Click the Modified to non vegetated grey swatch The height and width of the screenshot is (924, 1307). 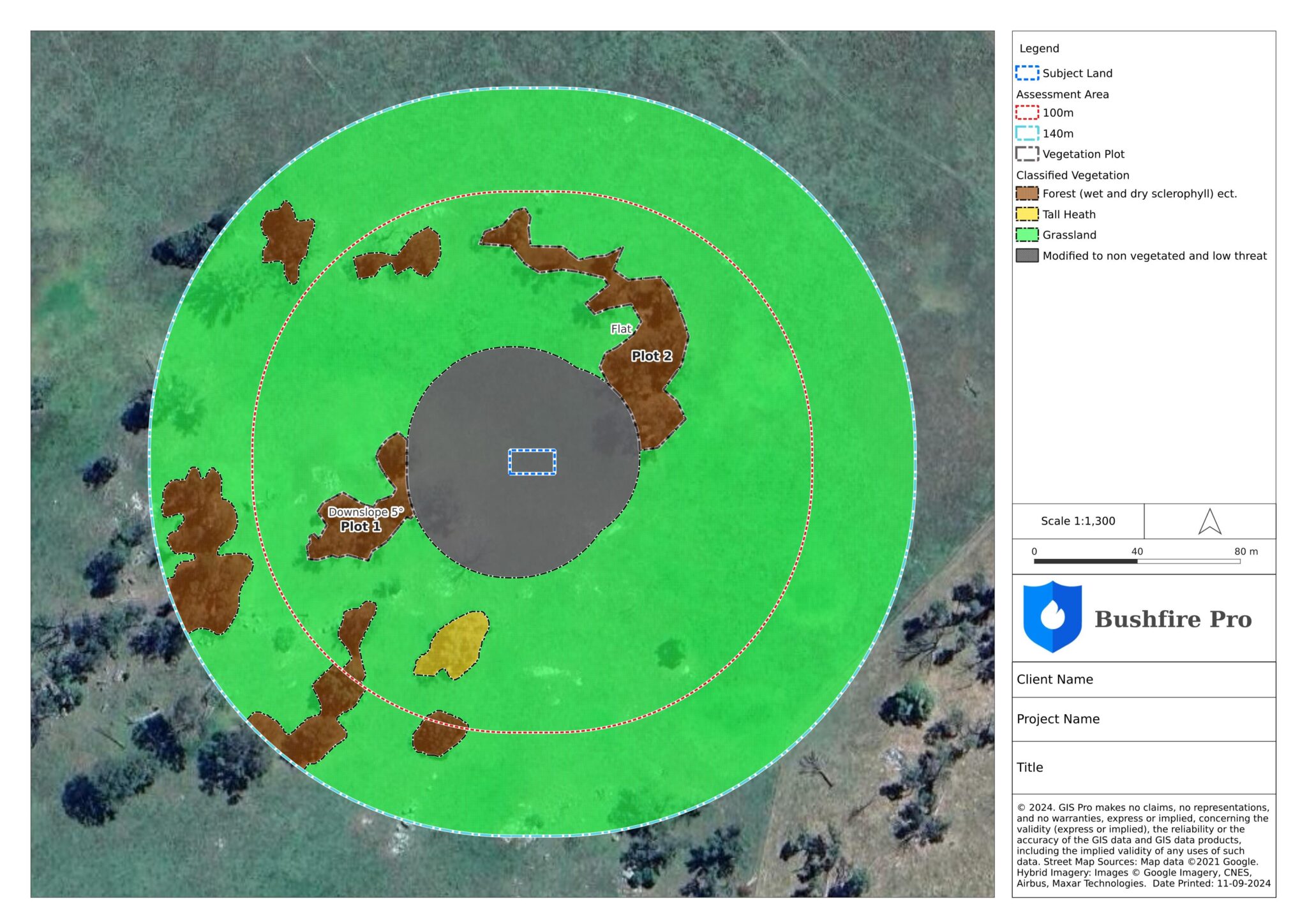1027,256
